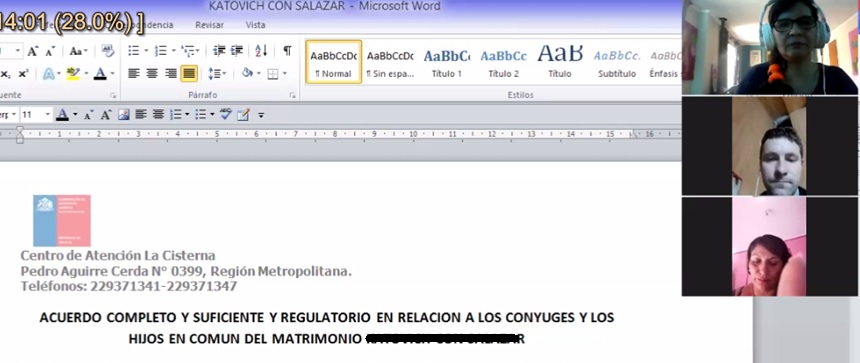Open the Vista ribbon tab
The width and height of the screenshot is (860, 363).
coord(256,25)
